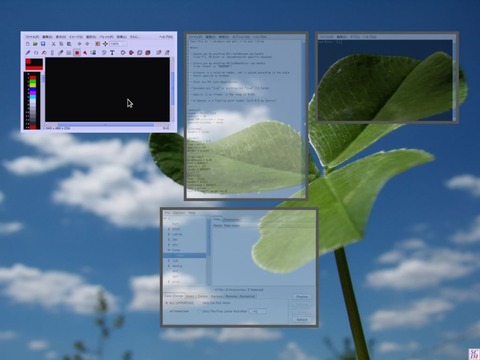480x360 pixels.
Task: Expand the cdrom folder in the tree
Action: [169, 234]
